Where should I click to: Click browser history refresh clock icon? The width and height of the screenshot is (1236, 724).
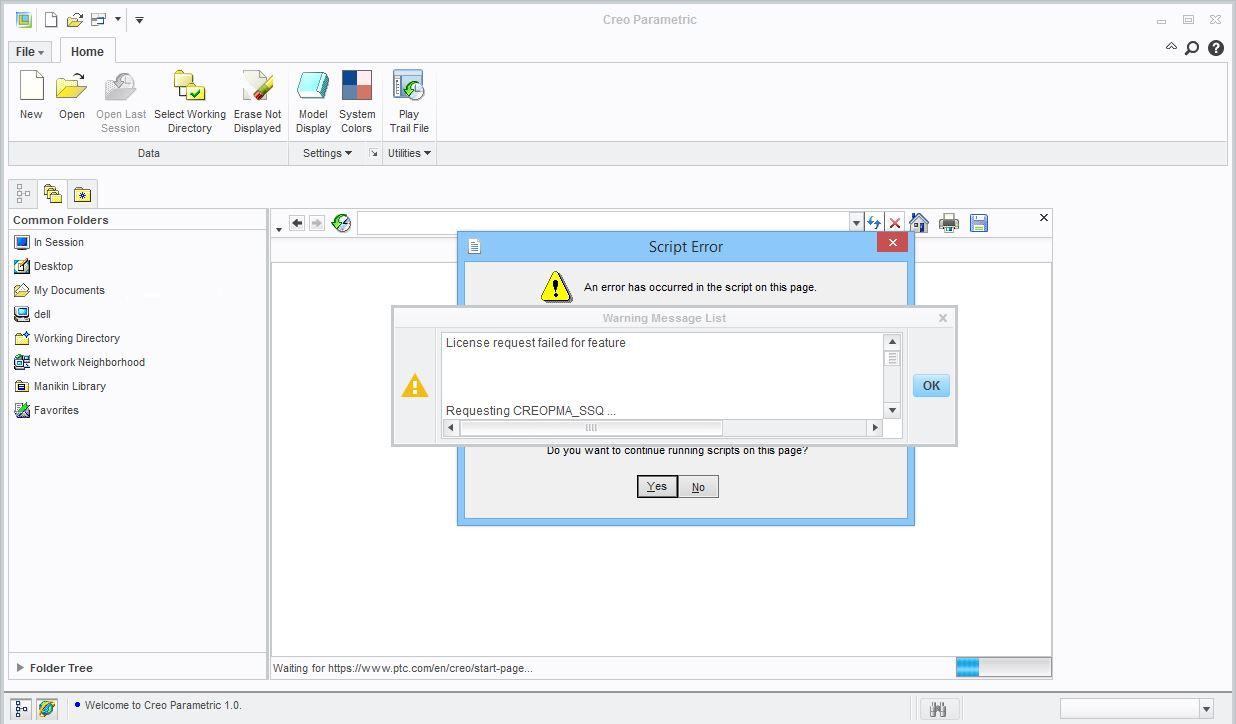point(341,223)
